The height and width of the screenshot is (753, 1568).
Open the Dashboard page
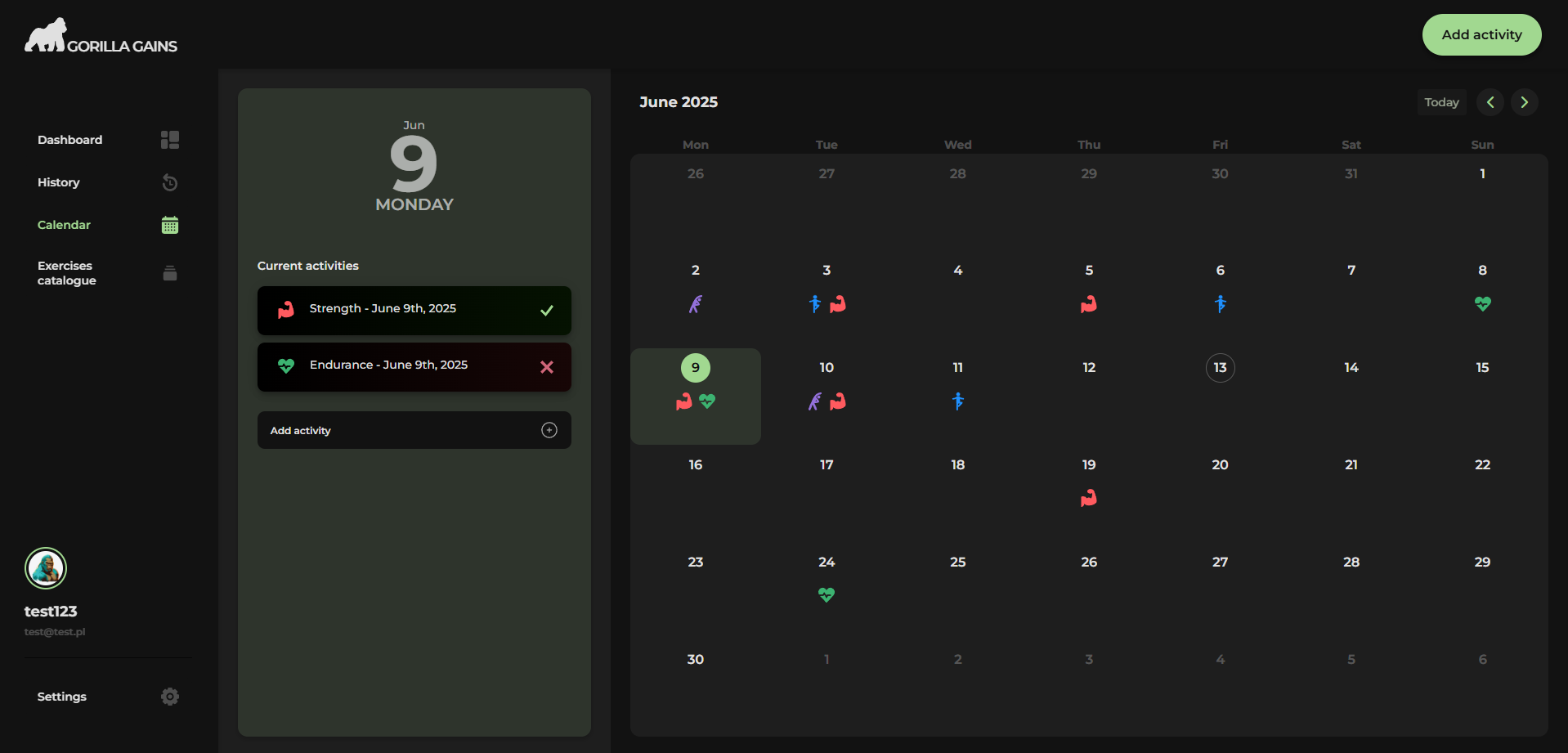pos(69,140)
